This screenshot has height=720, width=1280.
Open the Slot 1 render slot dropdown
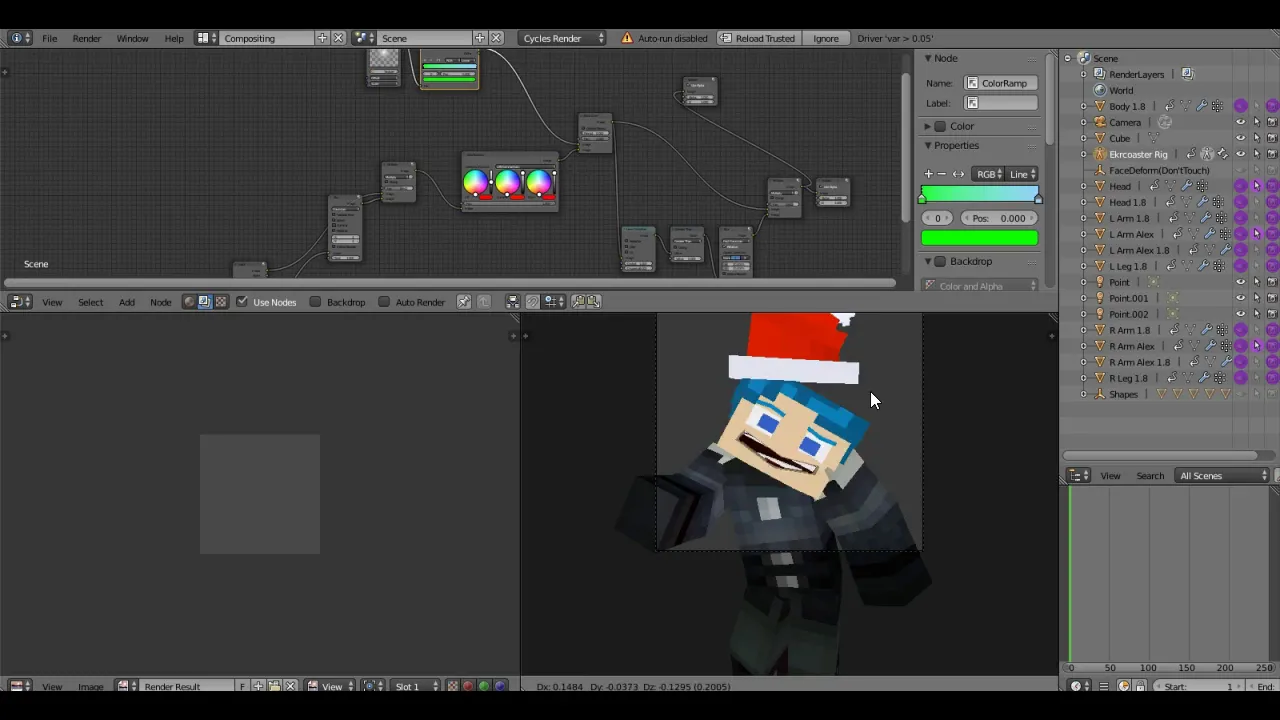click(x=416, y=686)
